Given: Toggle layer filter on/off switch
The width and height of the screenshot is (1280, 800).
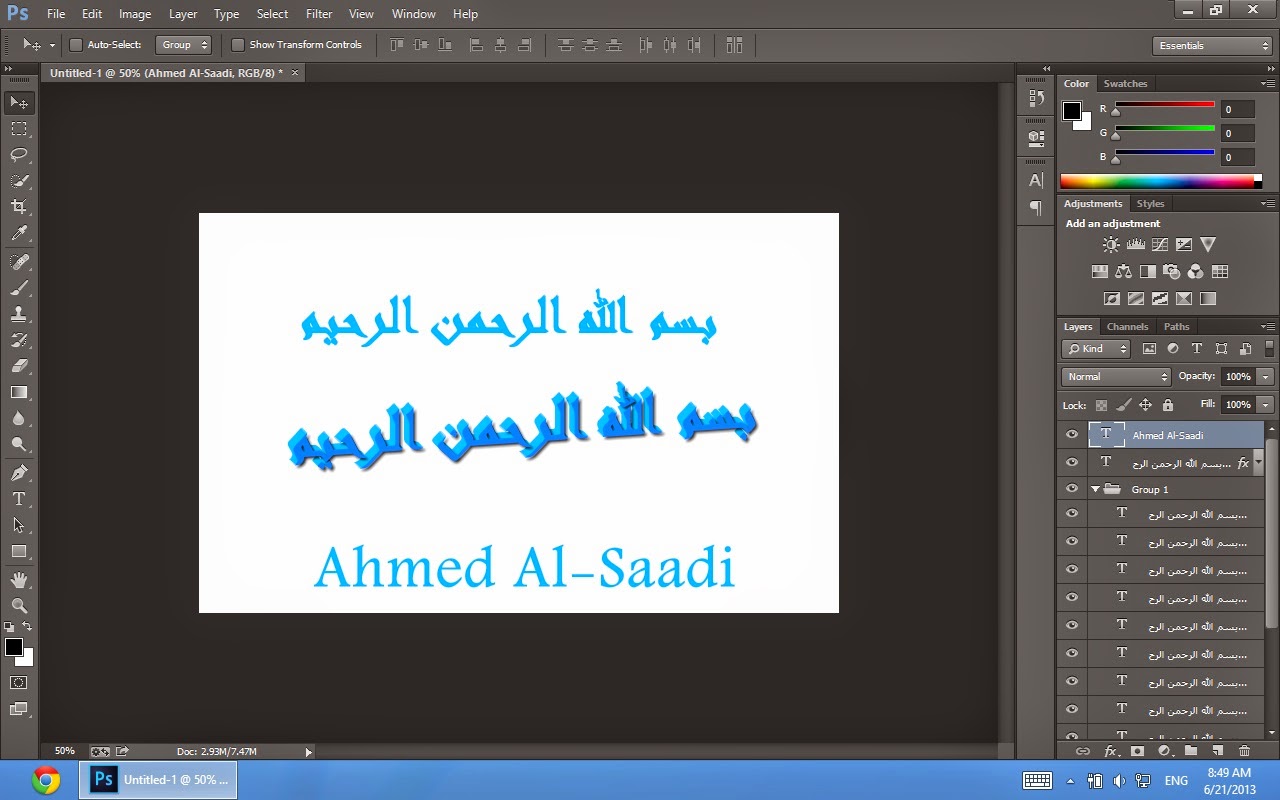Looking at the screenshot, I should 1271,347.
